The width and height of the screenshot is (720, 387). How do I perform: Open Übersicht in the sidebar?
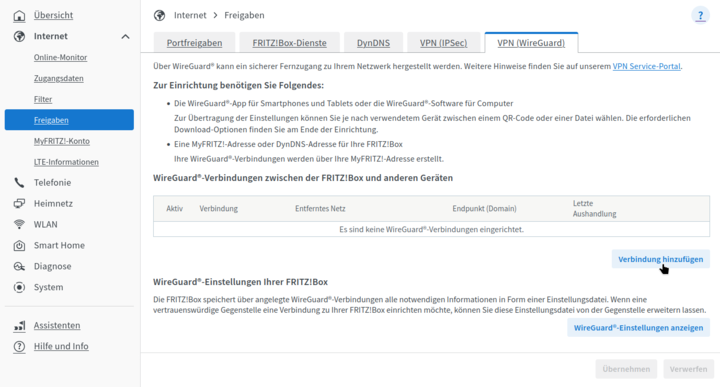pos(53,15)
